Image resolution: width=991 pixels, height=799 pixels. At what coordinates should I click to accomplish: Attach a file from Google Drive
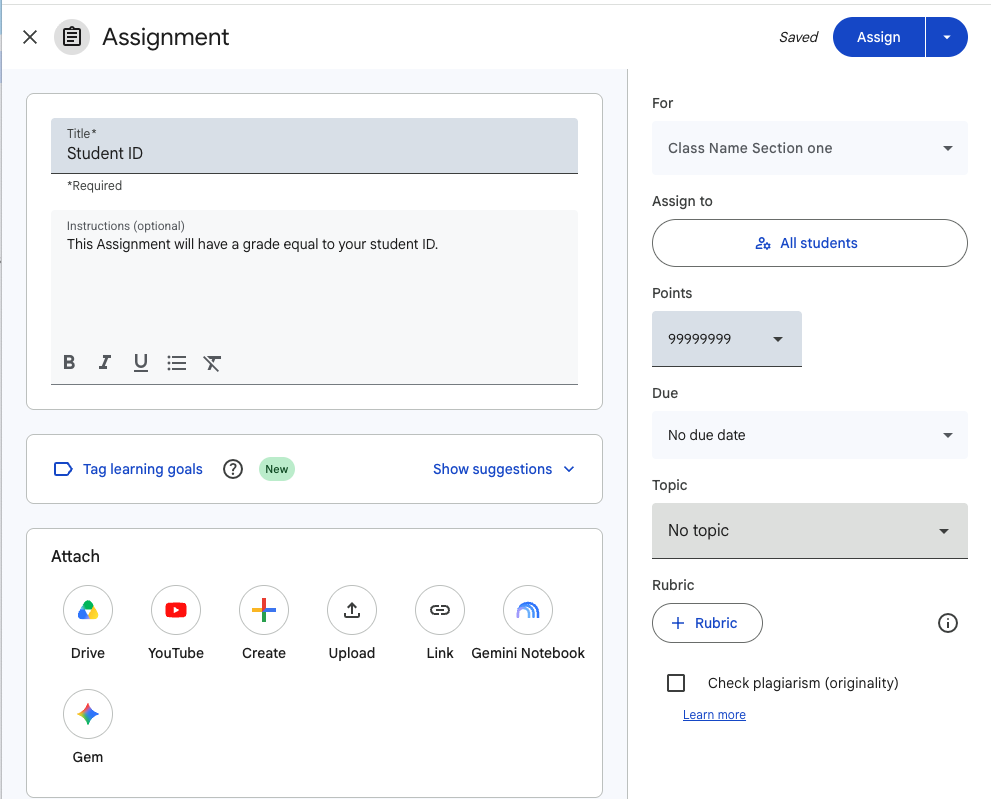88,610
